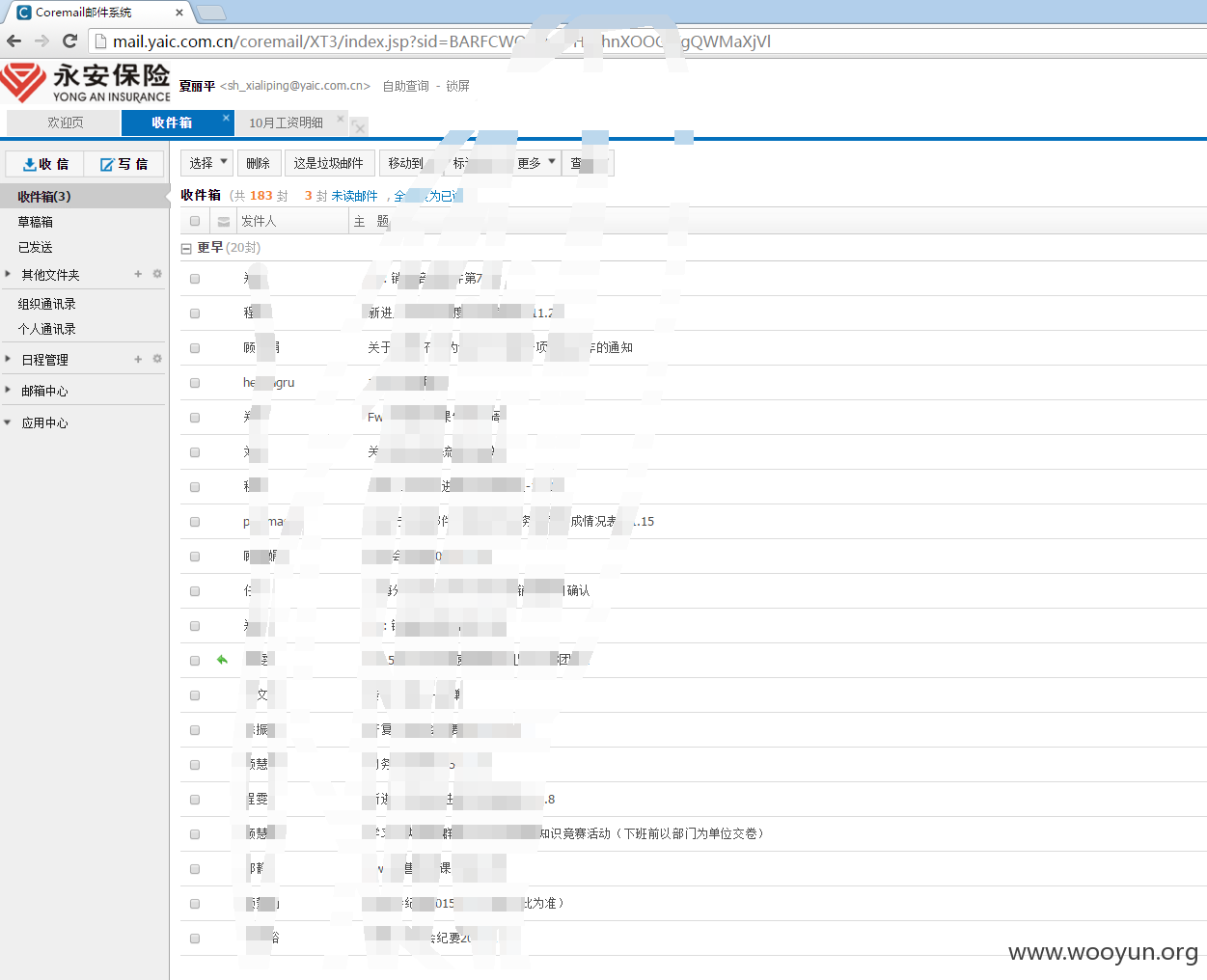The width and height of the screenshot is (1207, 980).
Task: Tick the checkbox for the 知识竞赛活动 email
Action: (195, 833)
